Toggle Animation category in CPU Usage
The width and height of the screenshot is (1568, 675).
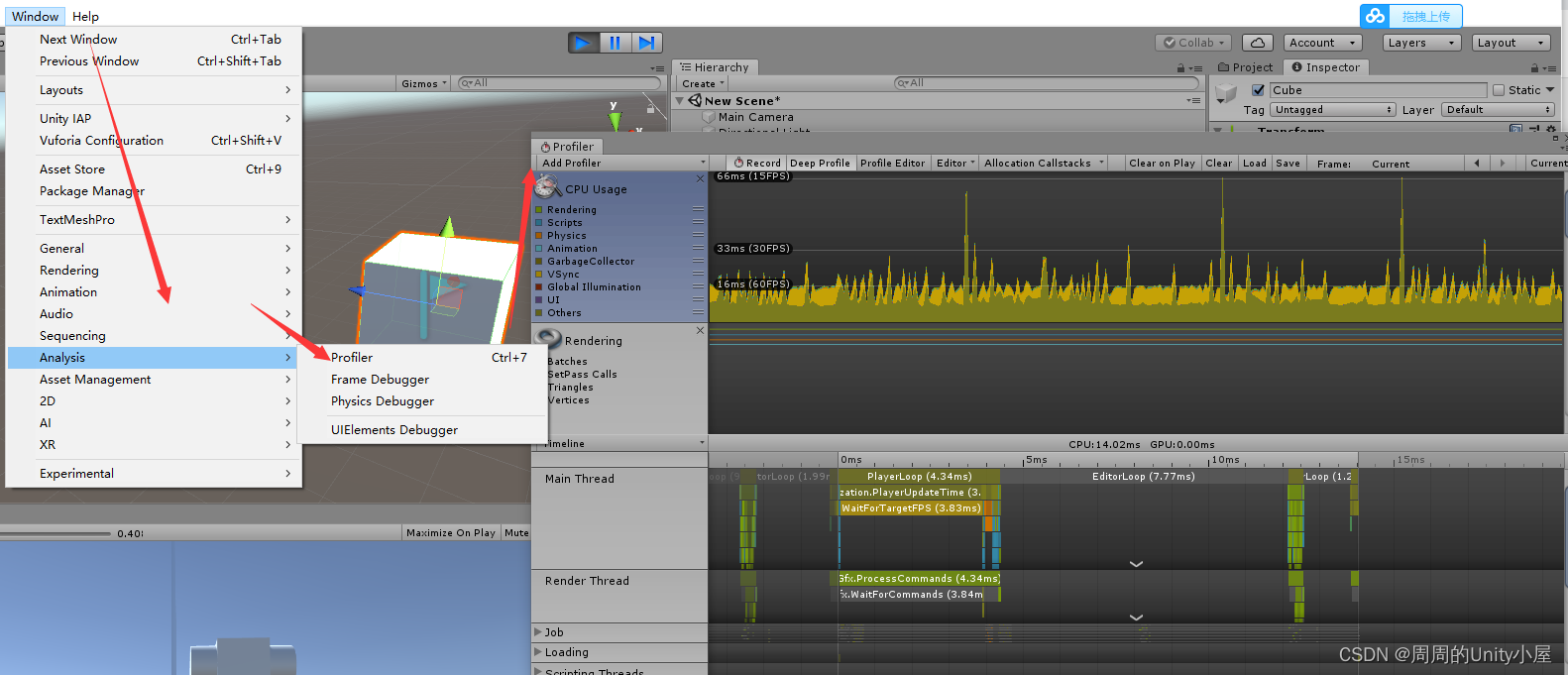[x=539, y=248]
